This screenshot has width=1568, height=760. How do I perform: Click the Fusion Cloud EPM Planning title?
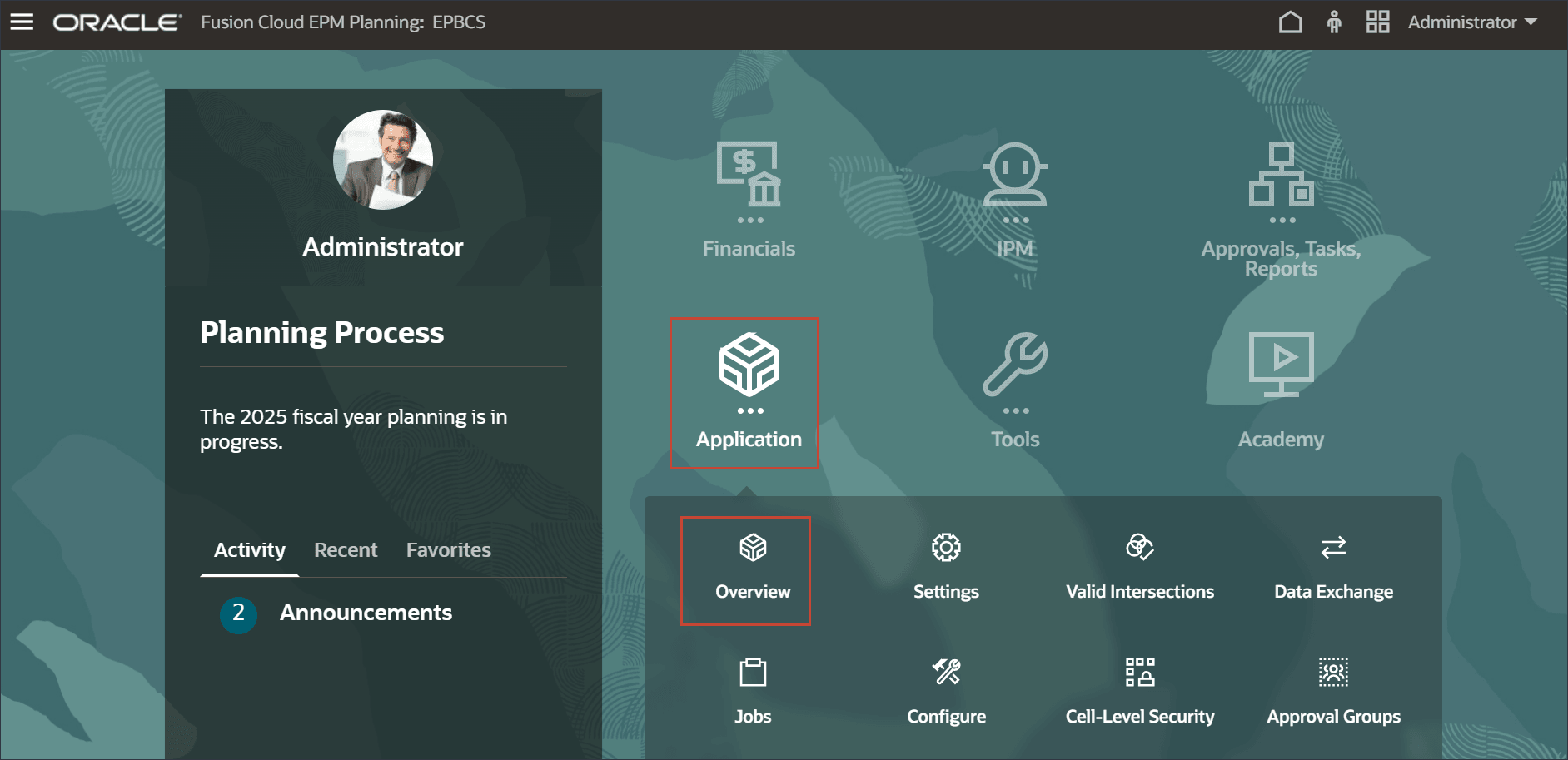point(343,22)
